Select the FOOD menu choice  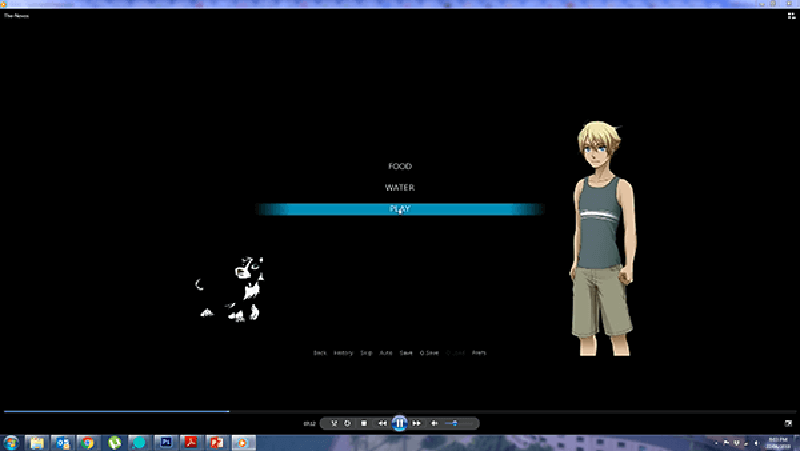tap(400, 167)
